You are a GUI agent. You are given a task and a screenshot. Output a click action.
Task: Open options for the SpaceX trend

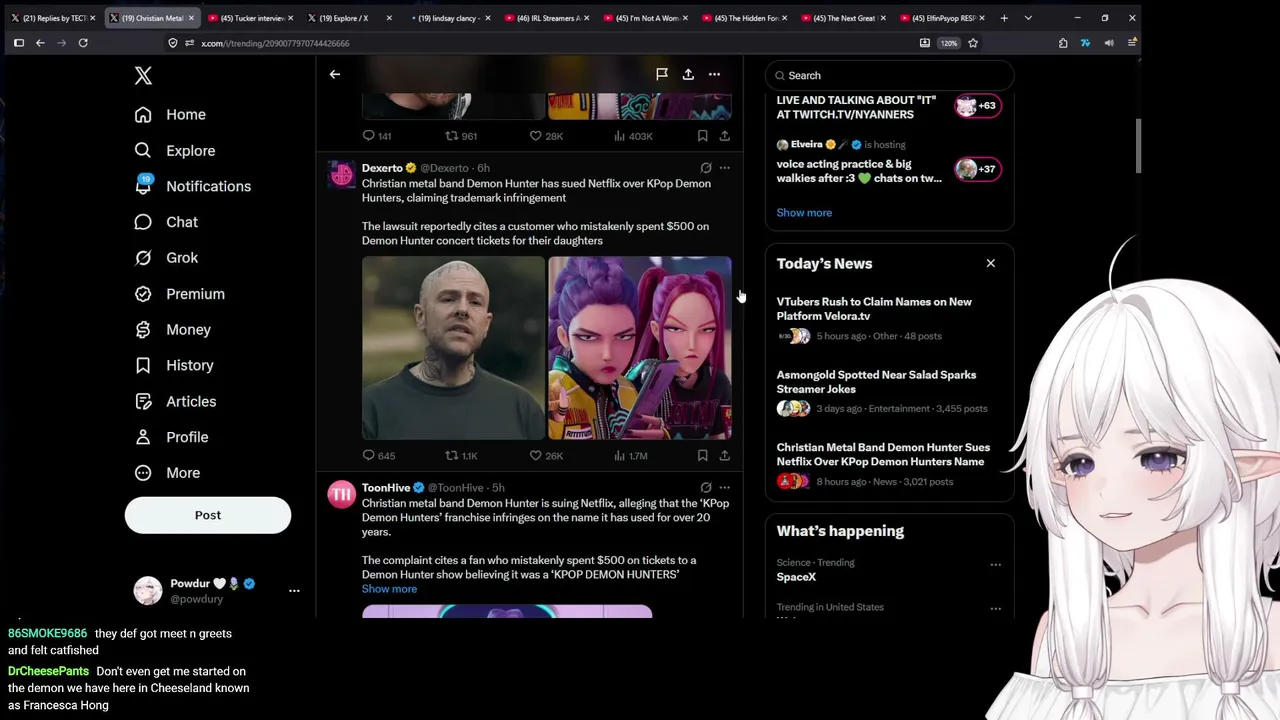[x=995, y=565]
